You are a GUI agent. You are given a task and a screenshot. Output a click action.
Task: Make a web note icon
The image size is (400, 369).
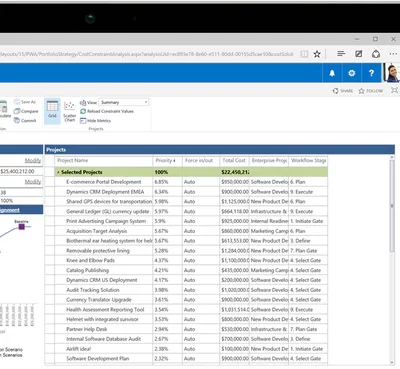point(358,54)
